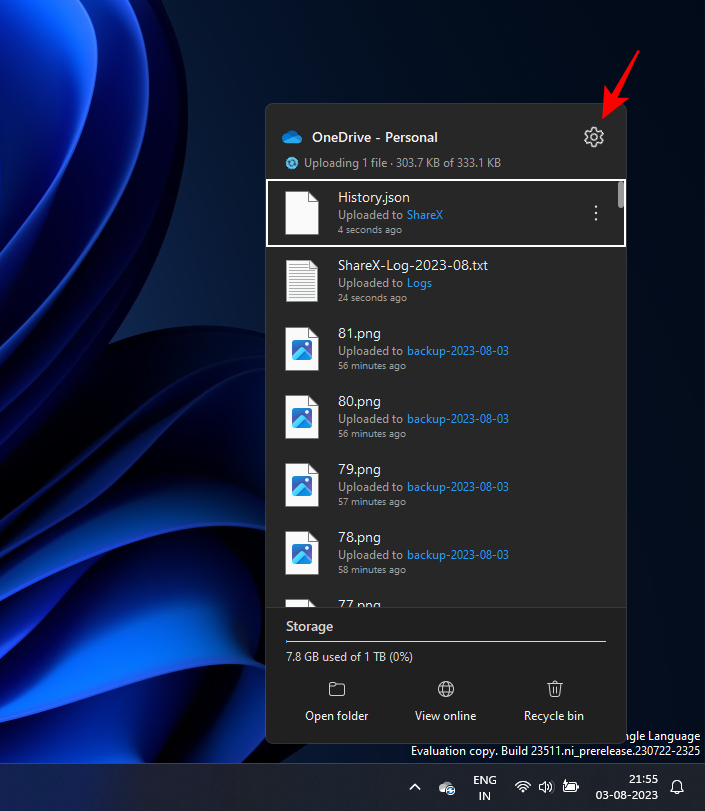Click the 'Uploading 1 file' status text
The width and height of the screenshot is (705, 811).
coord(346,163)
